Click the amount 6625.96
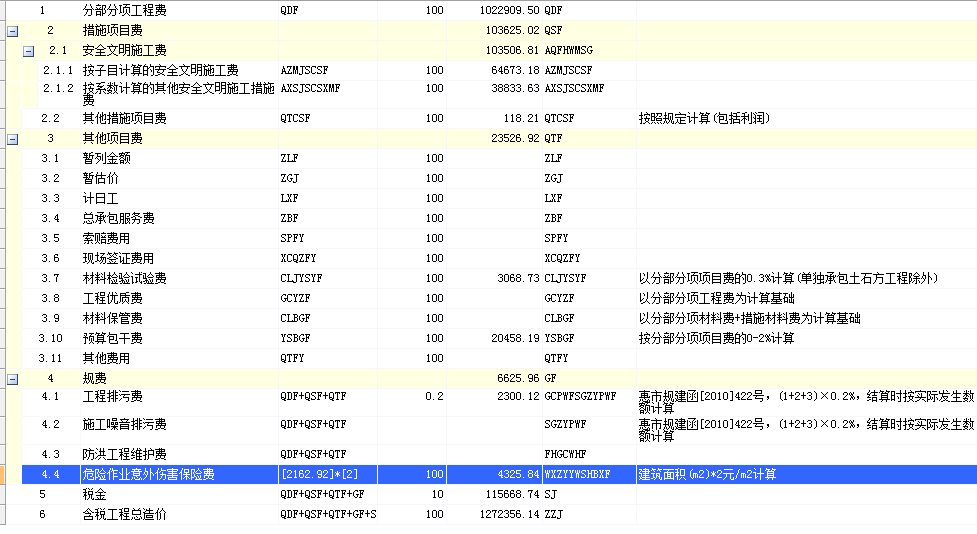 (518, 378)
